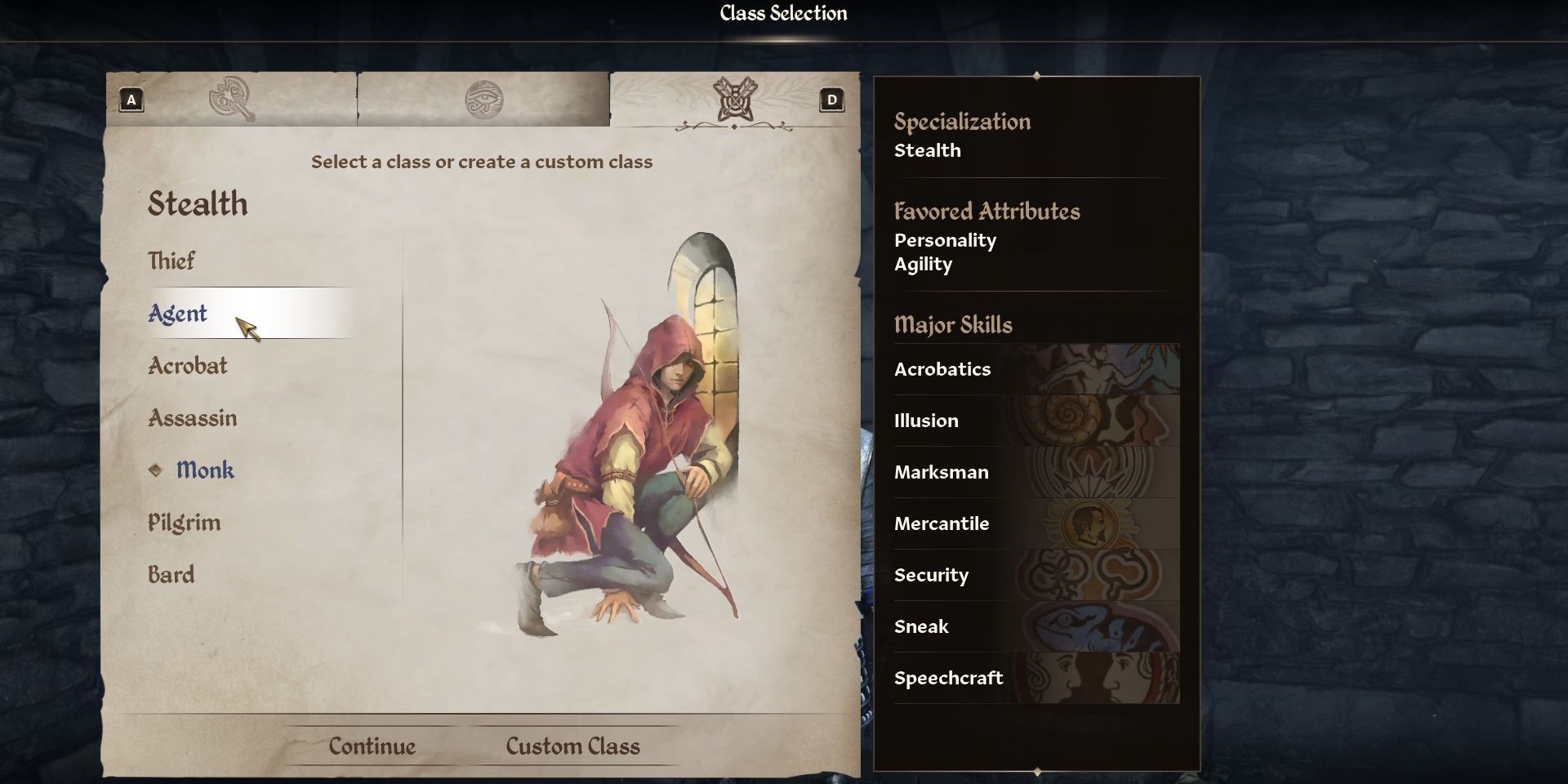Select the Stealth tab crossed-arrows icon
The width and height of the screenshot is (1568, 784).
pos(735,100)
